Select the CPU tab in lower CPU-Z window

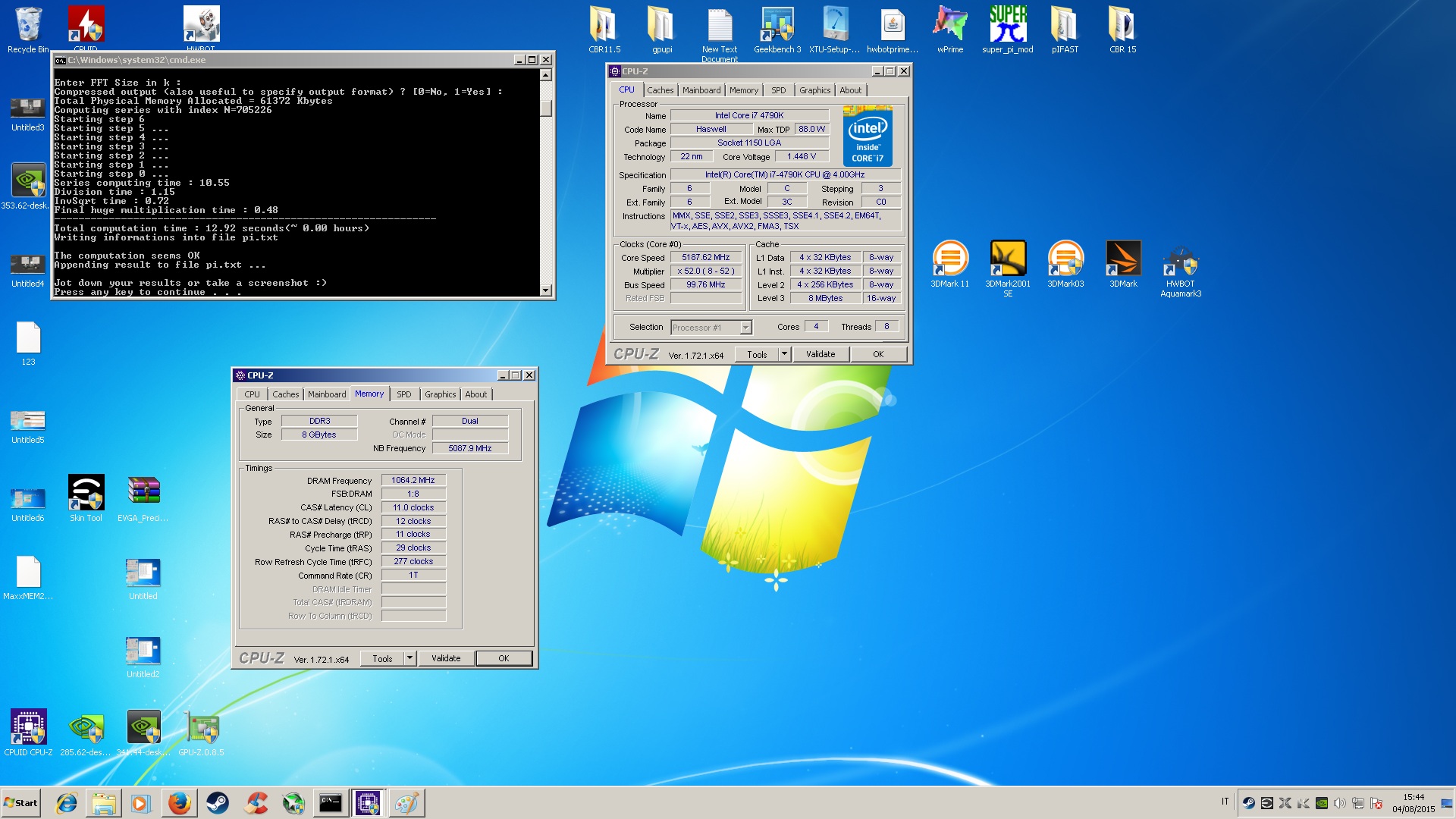coord(252,394)
